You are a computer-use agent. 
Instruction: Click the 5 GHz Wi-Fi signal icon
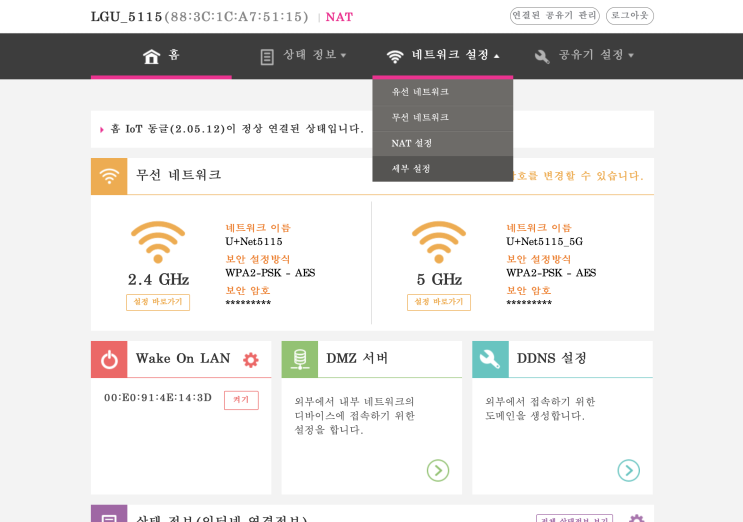coord(439,242)
